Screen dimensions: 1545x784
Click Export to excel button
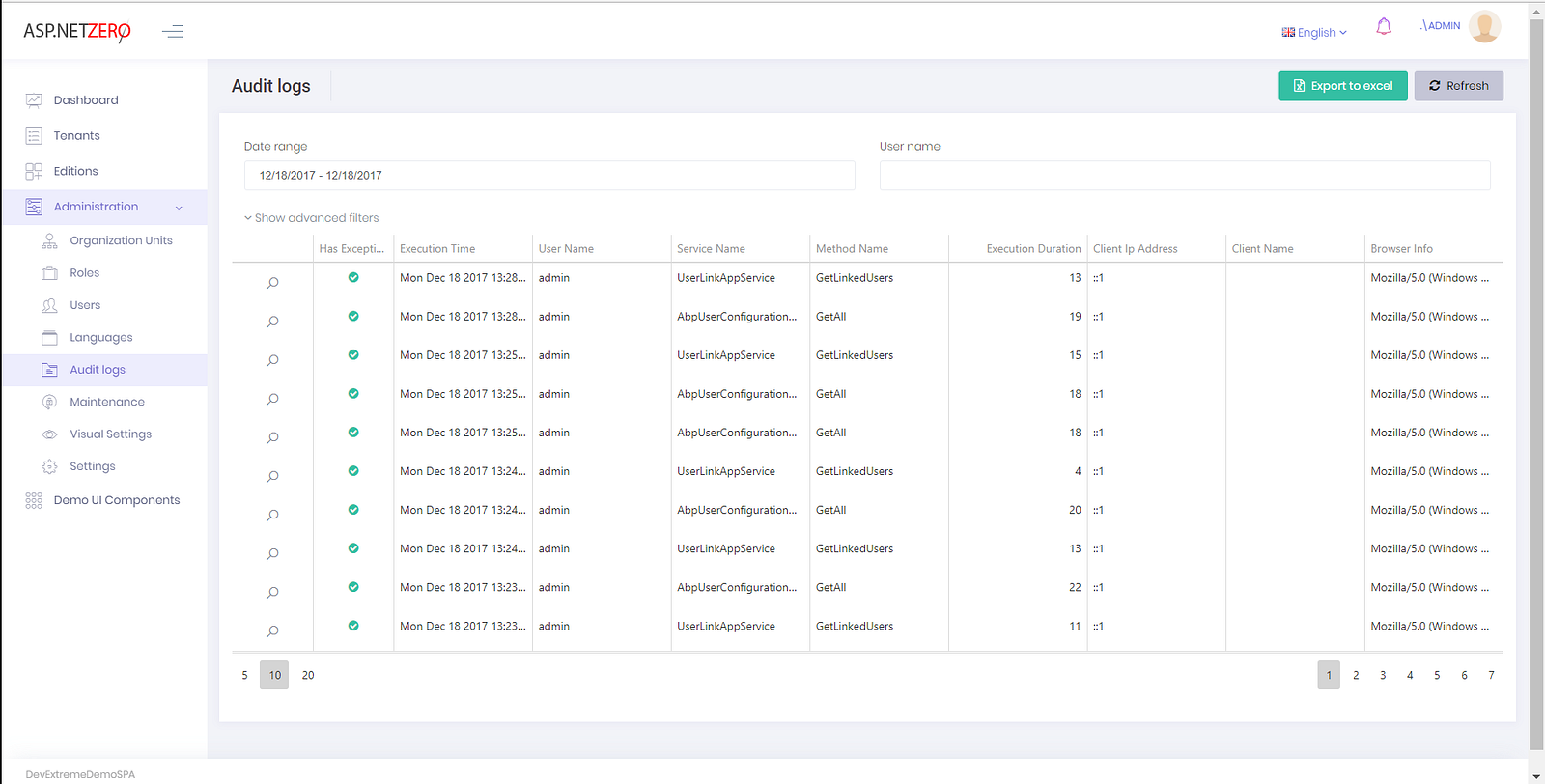pyautogui.click(x=1343, y=86)
